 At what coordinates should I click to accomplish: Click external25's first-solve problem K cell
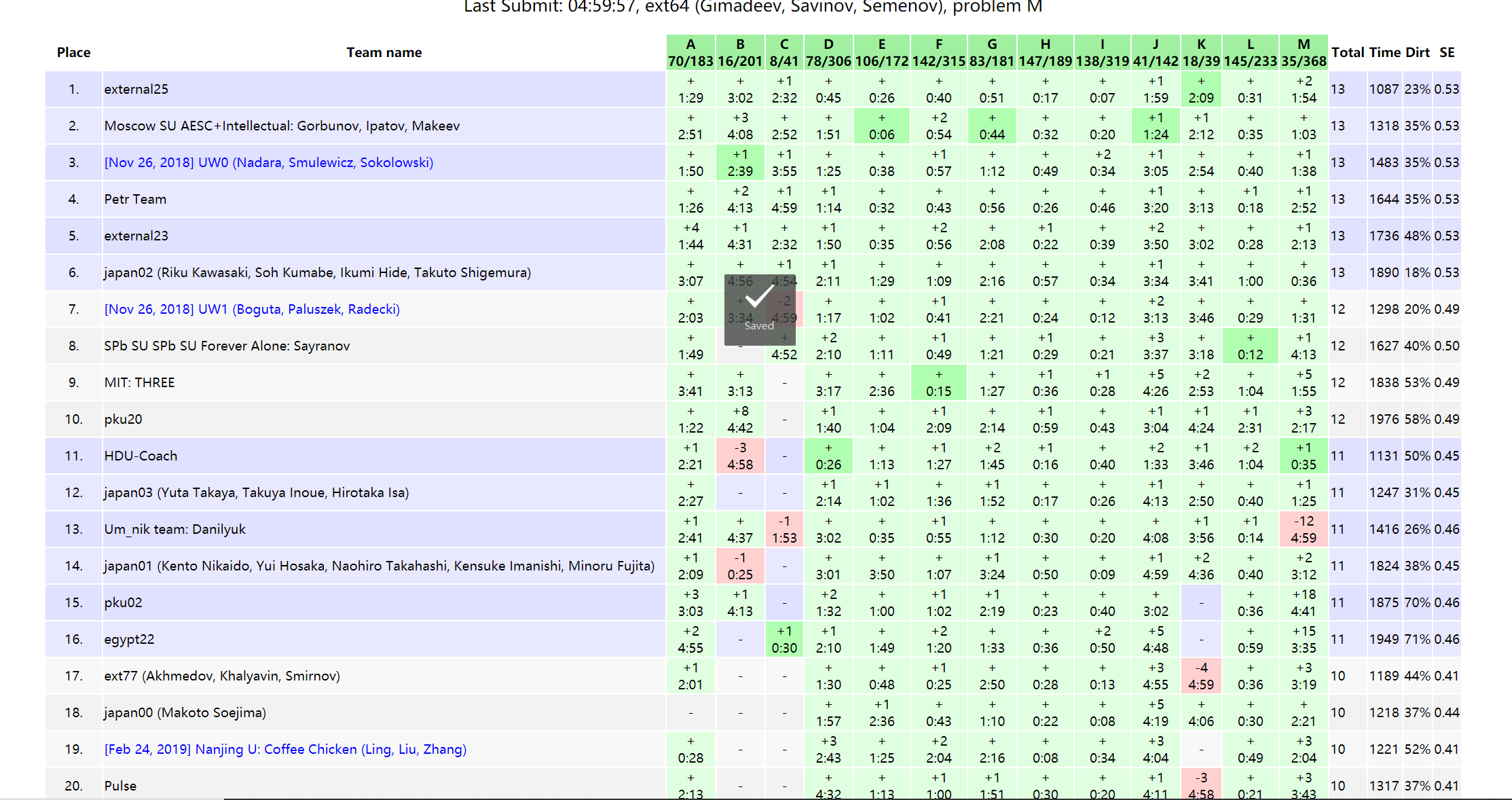point(1201,89)
